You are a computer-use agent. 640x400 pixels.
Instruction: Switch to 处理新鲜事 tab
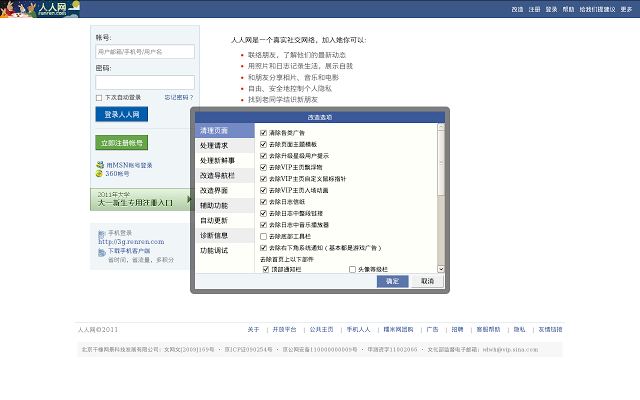[x=224, y=160]
